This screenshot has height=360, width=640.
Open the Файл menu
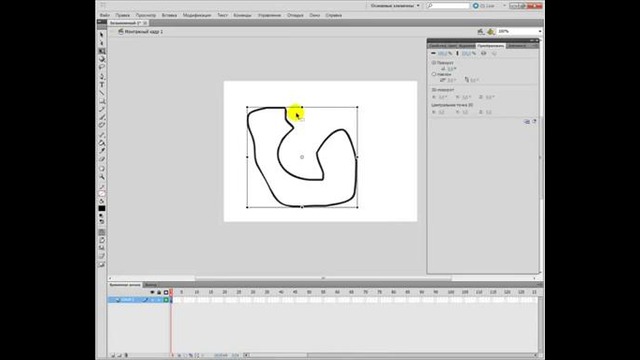coord(105,15)
